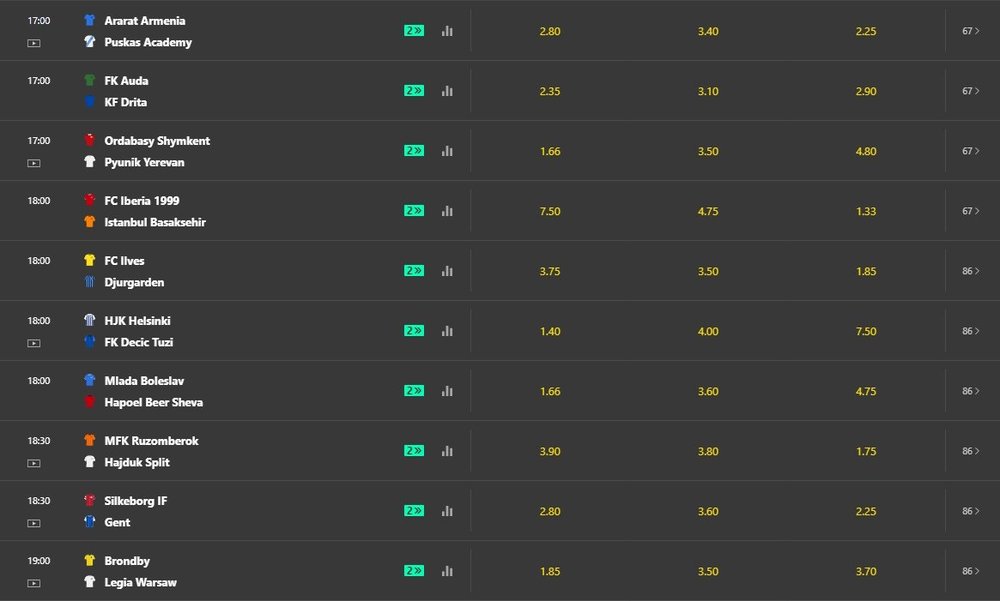The height and width of the screenshot is (601, 1000).
Task: Select draw odds 4.75 for FC Iberia 1999 match
Action: [708, 211]
